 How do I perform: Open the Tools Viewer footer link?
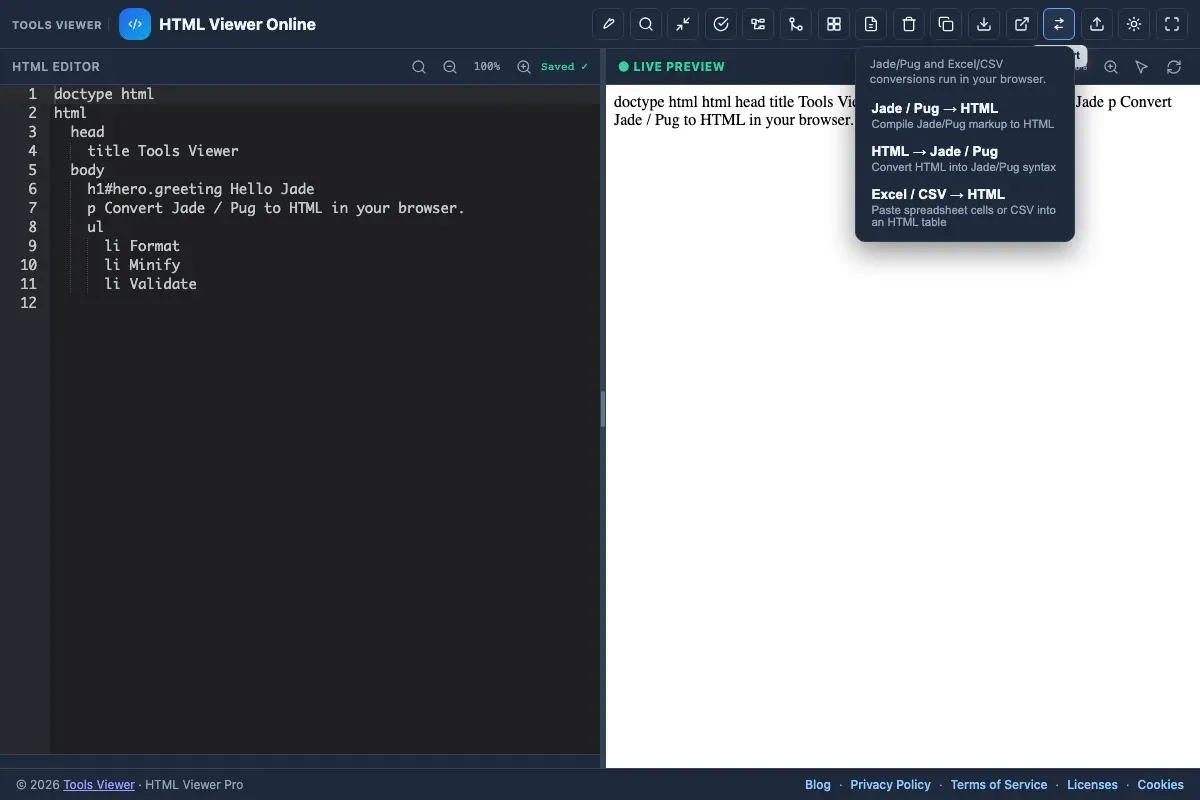[x=99, y=785]
